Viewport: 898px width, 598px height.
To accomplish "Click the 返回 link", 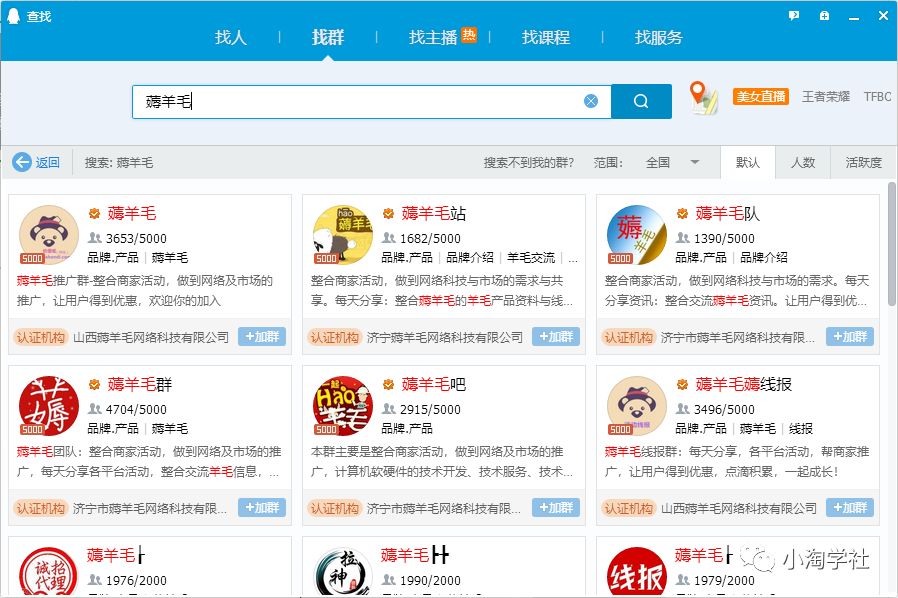I will [47, 163].
